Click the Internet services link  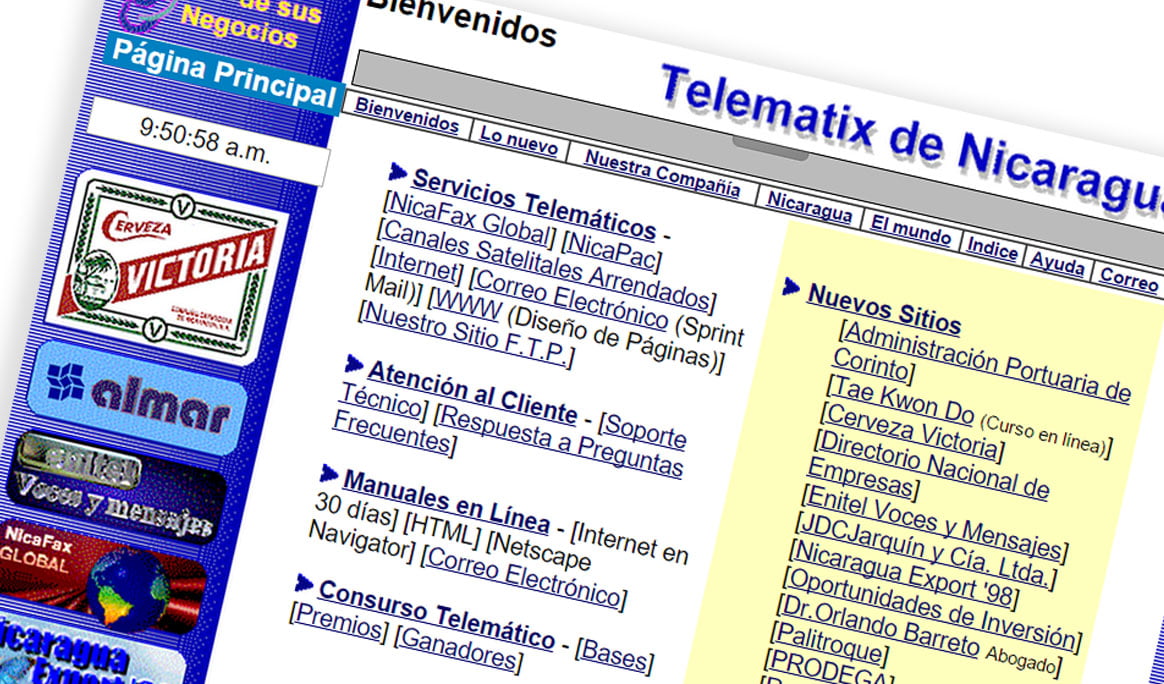coord(416,264)
